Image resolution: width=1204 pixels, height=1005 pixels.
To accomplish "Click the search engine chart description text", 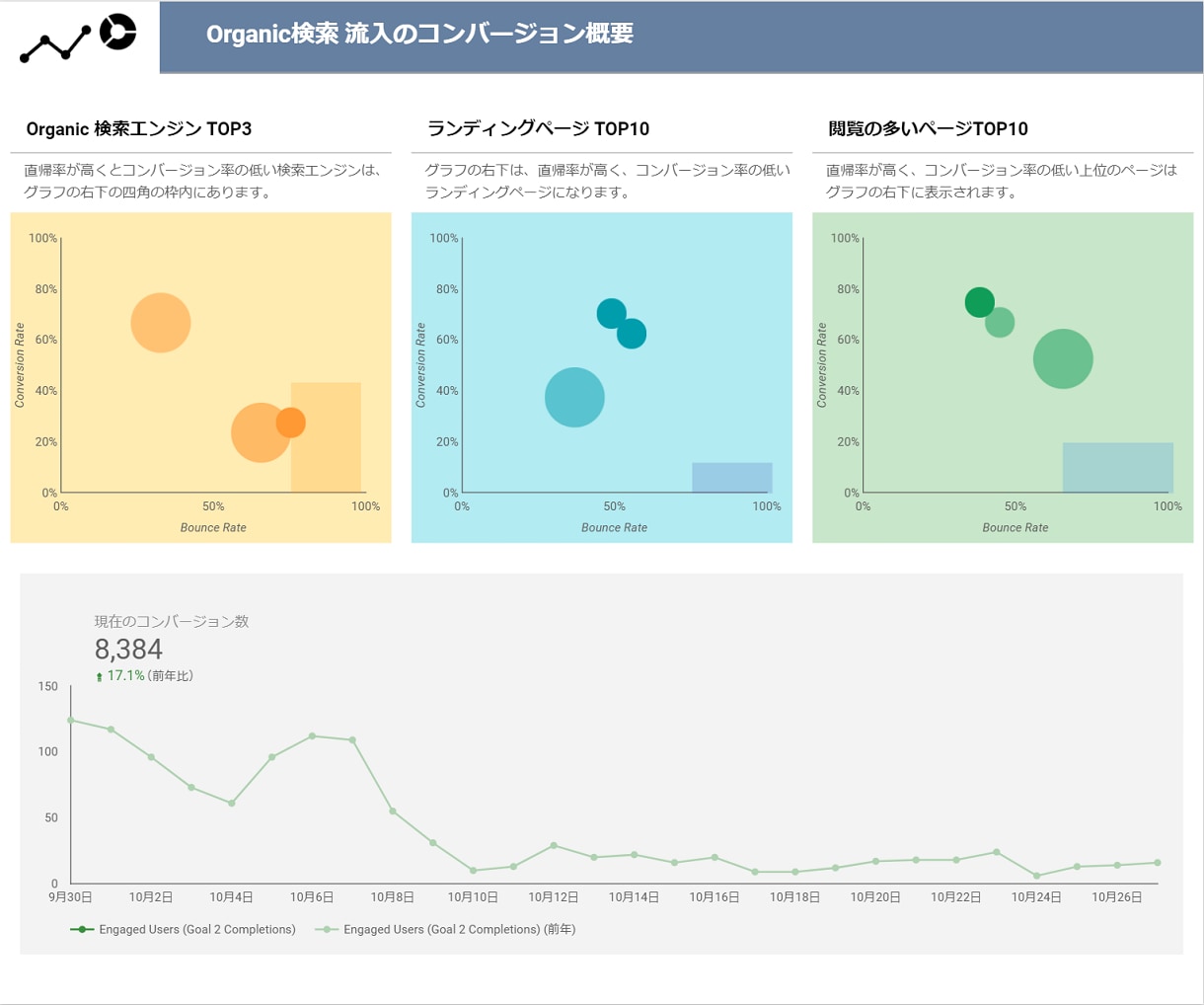I will [202, 181].
